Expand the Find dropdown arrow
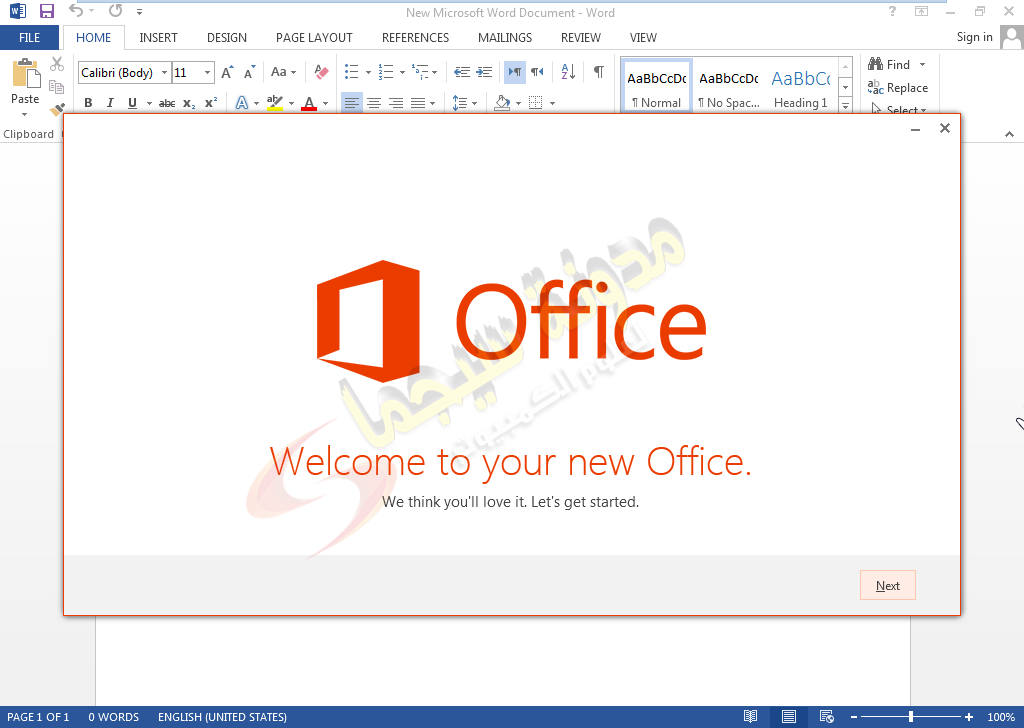Image resolution: width=1024 pixels, height=728 pixels. tap(922, 65)
